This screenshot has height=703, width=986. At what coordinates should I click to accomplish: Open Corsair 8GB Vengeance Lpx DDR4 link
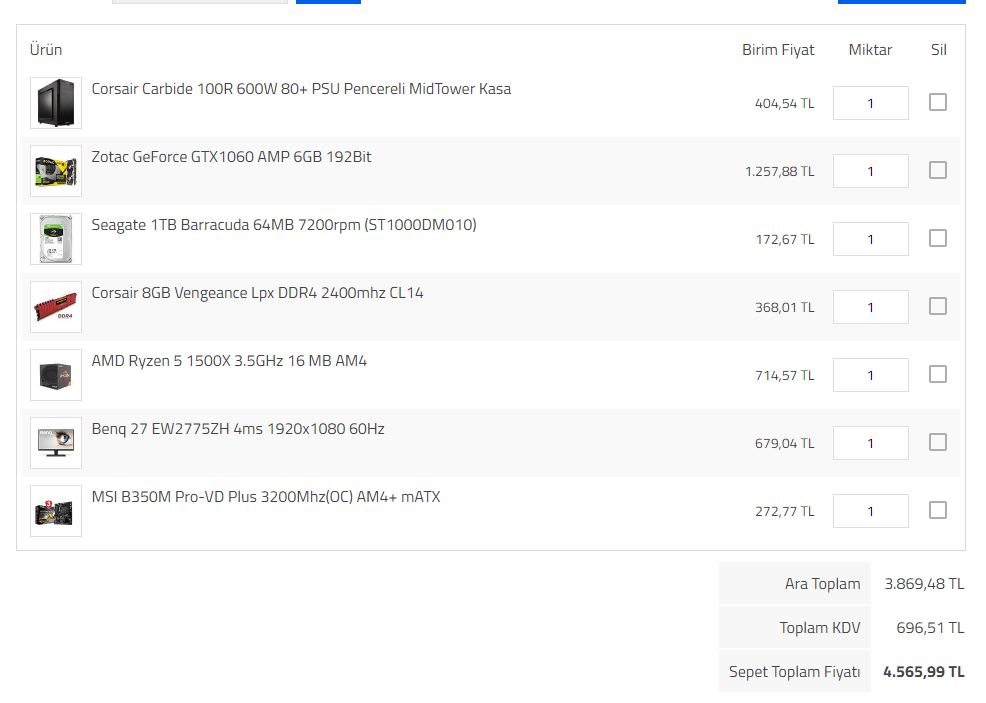(257, 293)
